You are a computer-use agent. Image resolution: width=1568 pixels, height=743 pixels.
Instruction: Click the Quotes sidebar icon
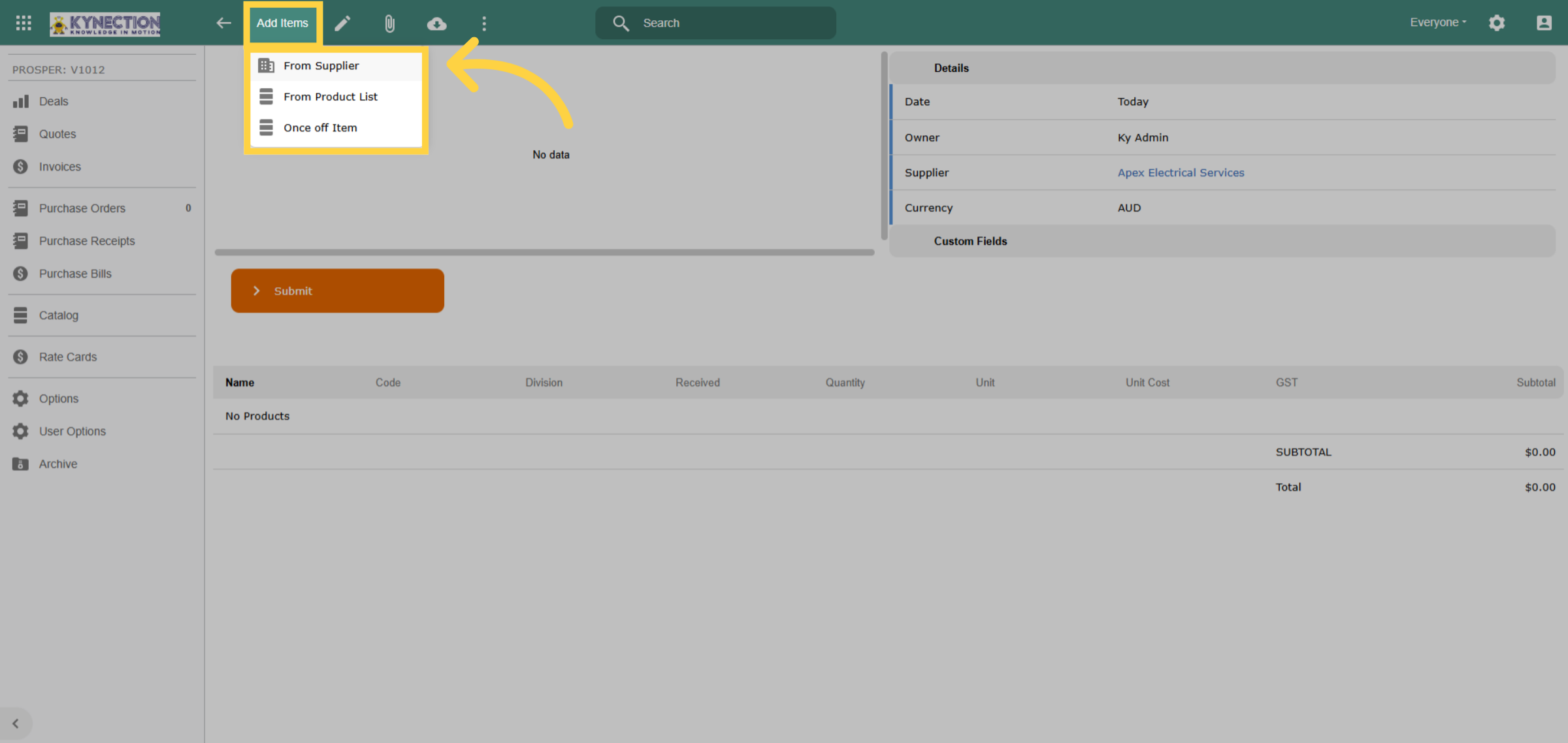click(x=21, y=134)
